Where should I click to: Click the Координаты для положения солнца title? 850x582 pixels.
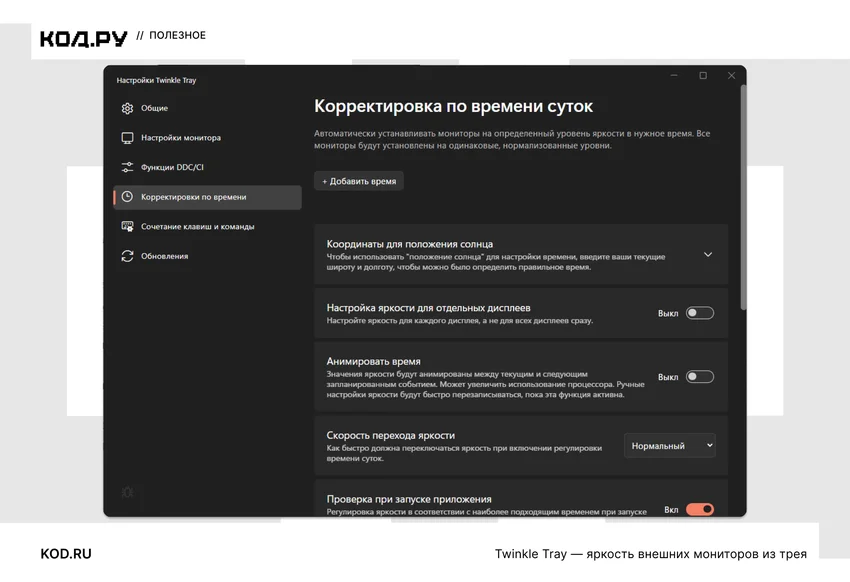click(x=410, y=244)
